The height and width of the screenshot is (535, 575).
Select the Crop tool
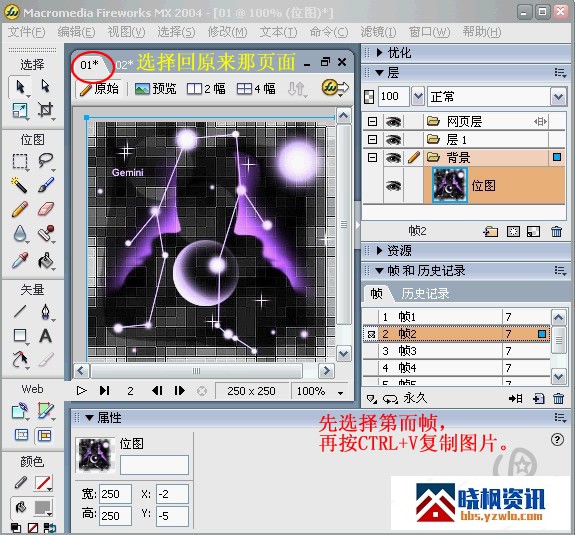45,110
